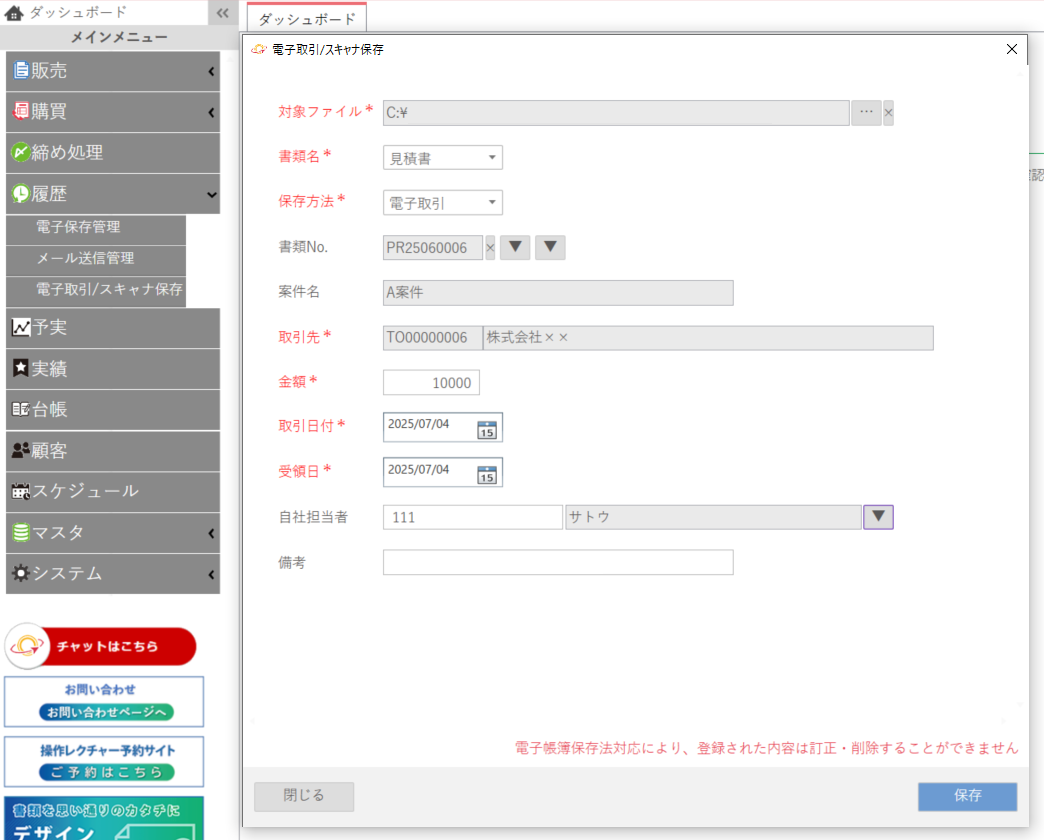1044x840 pixels.
Task: Click the 保存 button
Action: point(967,796)
